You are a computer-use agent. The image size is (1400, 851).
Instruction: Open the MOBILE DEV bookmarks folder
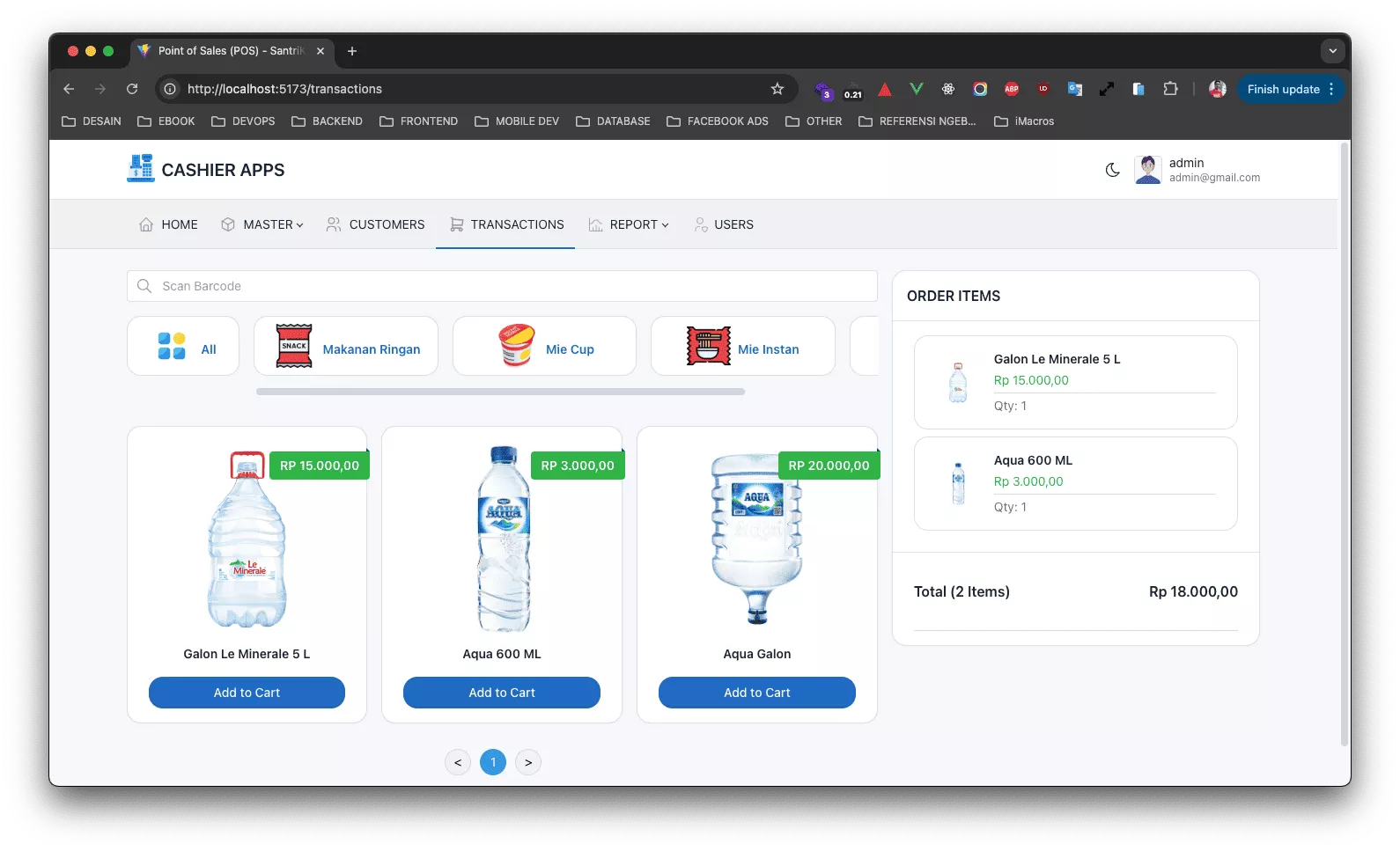coord(517,121)
